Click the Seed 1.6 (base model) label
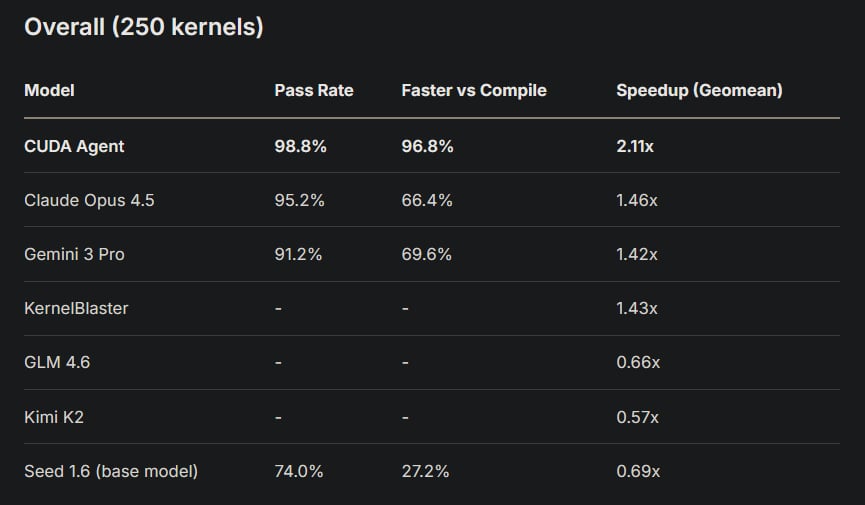 pos(111,471)
